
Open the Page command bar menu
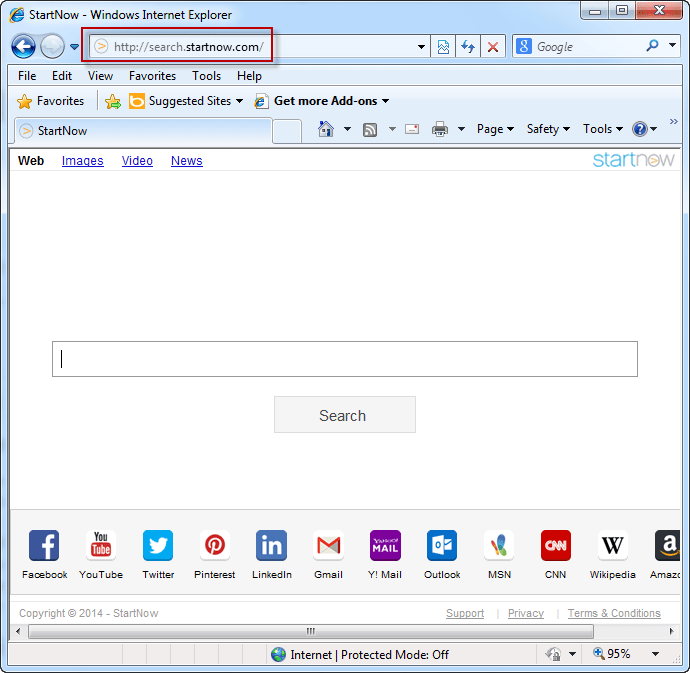[x=495, y=129]
